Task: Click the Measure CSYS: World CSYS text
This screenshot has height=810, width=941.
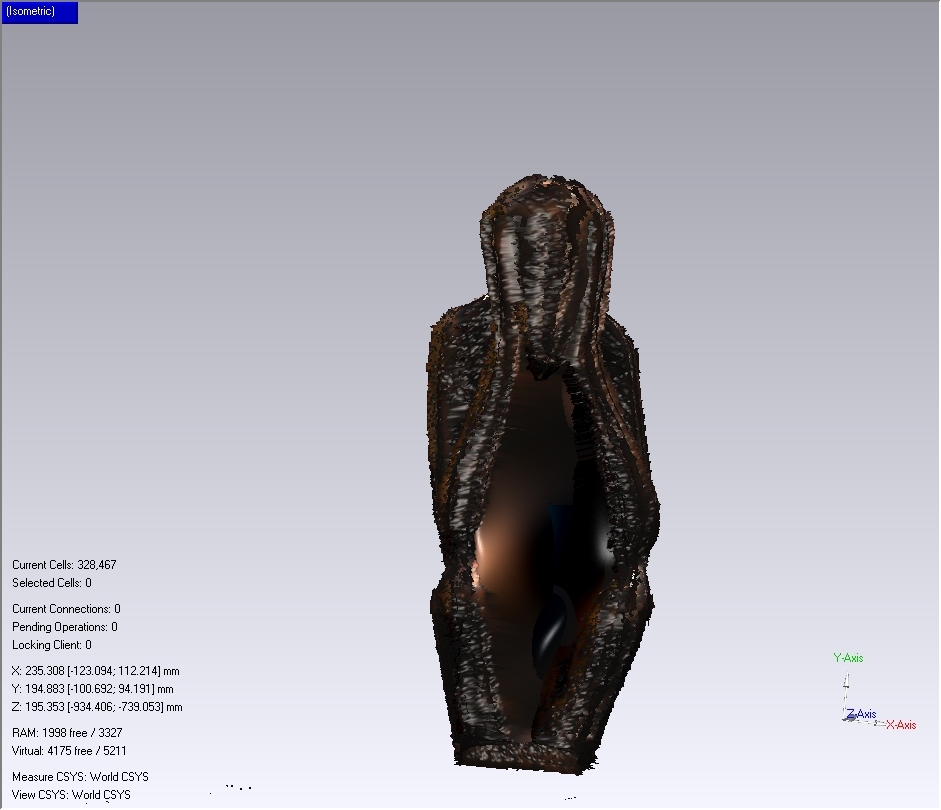Action: click(x=80, y=777)
